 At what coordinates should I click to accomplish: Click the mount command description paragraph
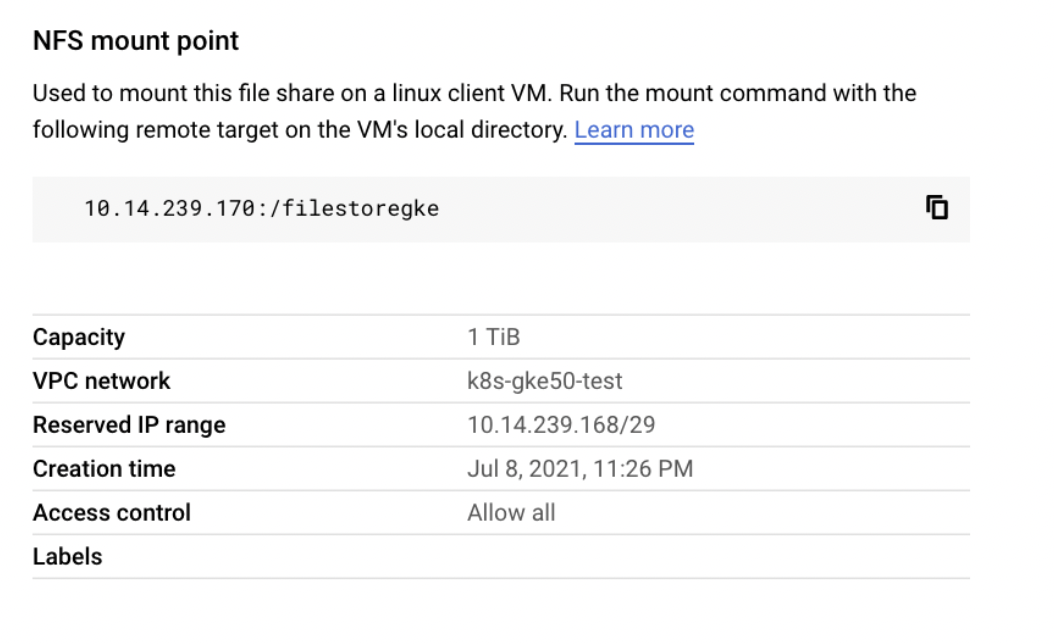tap(474, 112)
